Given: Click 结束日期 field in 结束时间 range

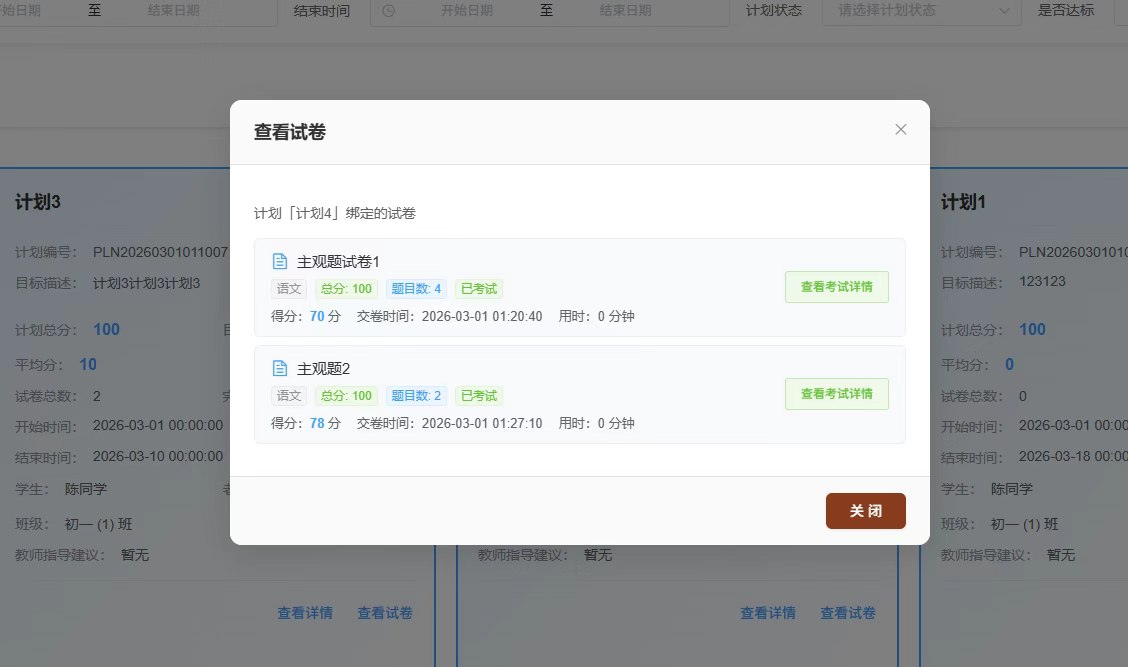Looking at the screenshot, I should coord(625,11).
